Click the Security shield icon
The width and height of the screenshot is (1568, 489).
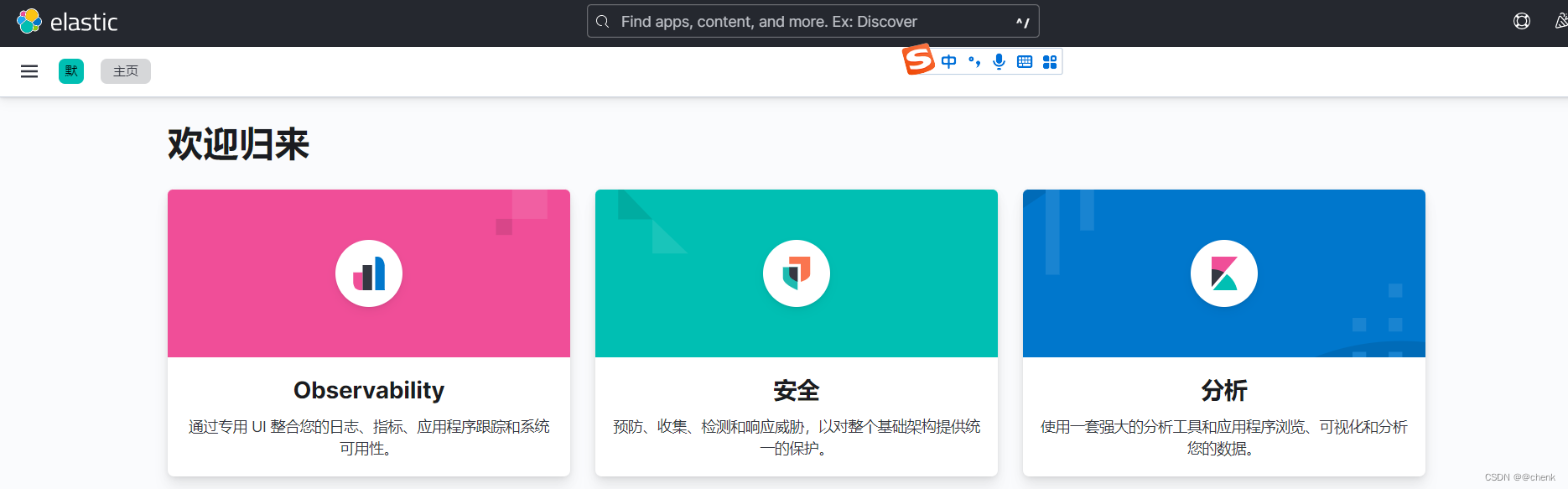click(797, 273)
